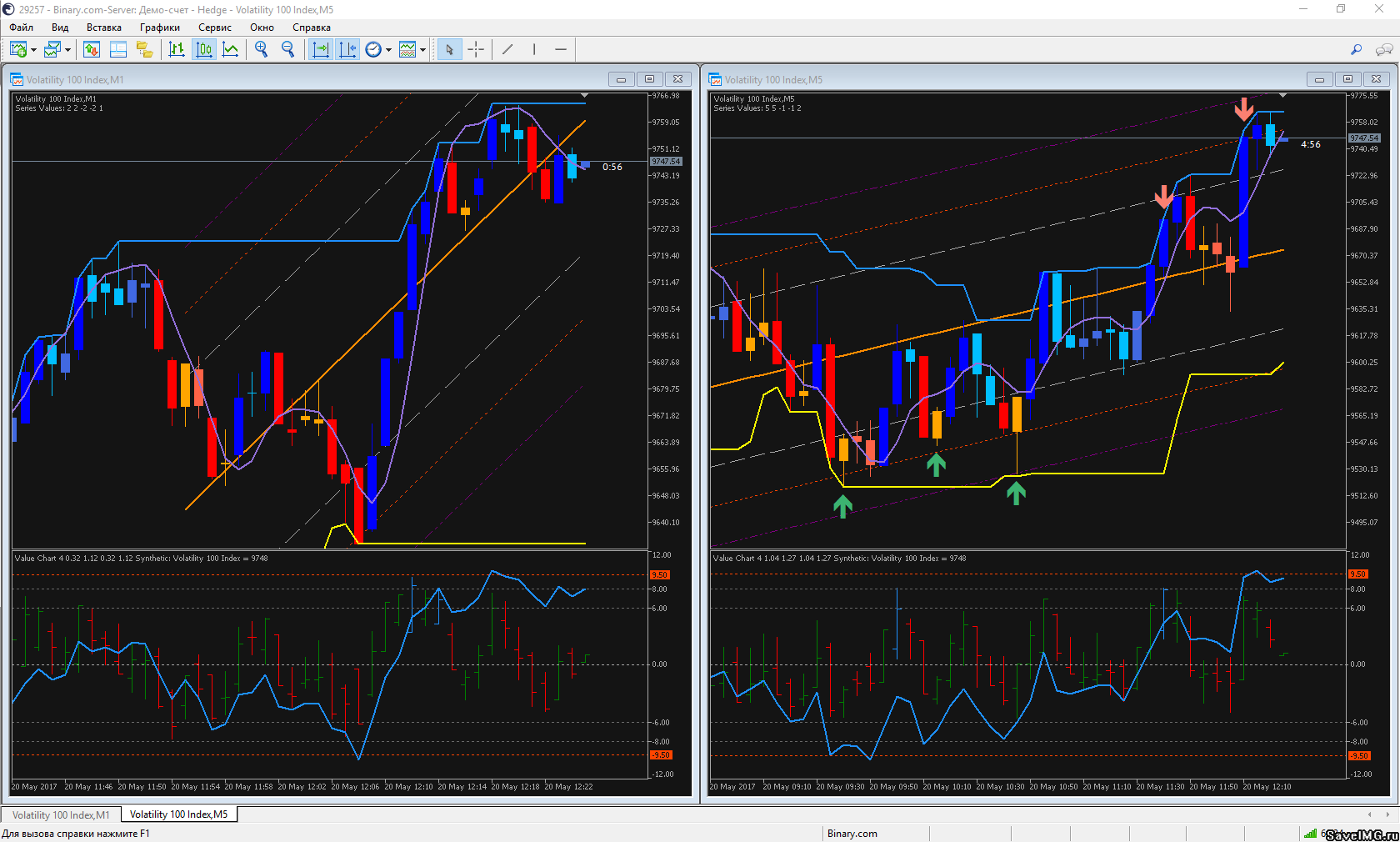This screenshot has width=1400, height=842.
Task: Click the M5 chart window title bar
Action: pyautogui.click(x=1000, y=79)
